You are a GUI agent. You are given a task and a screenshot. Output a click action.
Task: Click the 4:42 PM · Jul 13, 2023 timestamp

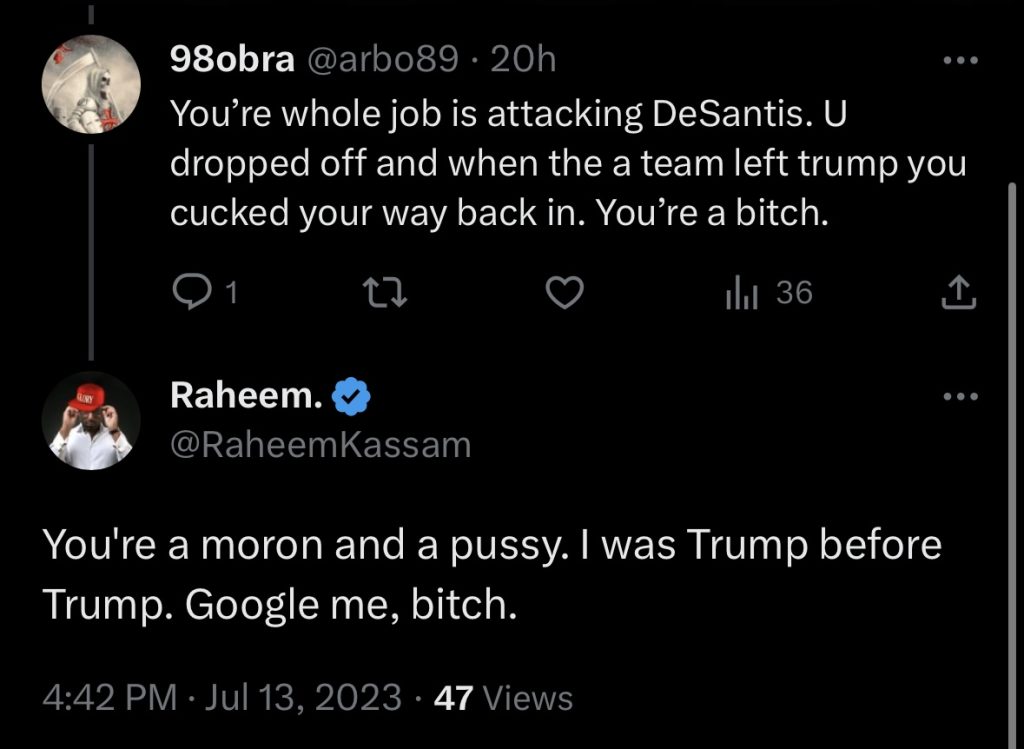pyautogui.click(x=222, y=696)
